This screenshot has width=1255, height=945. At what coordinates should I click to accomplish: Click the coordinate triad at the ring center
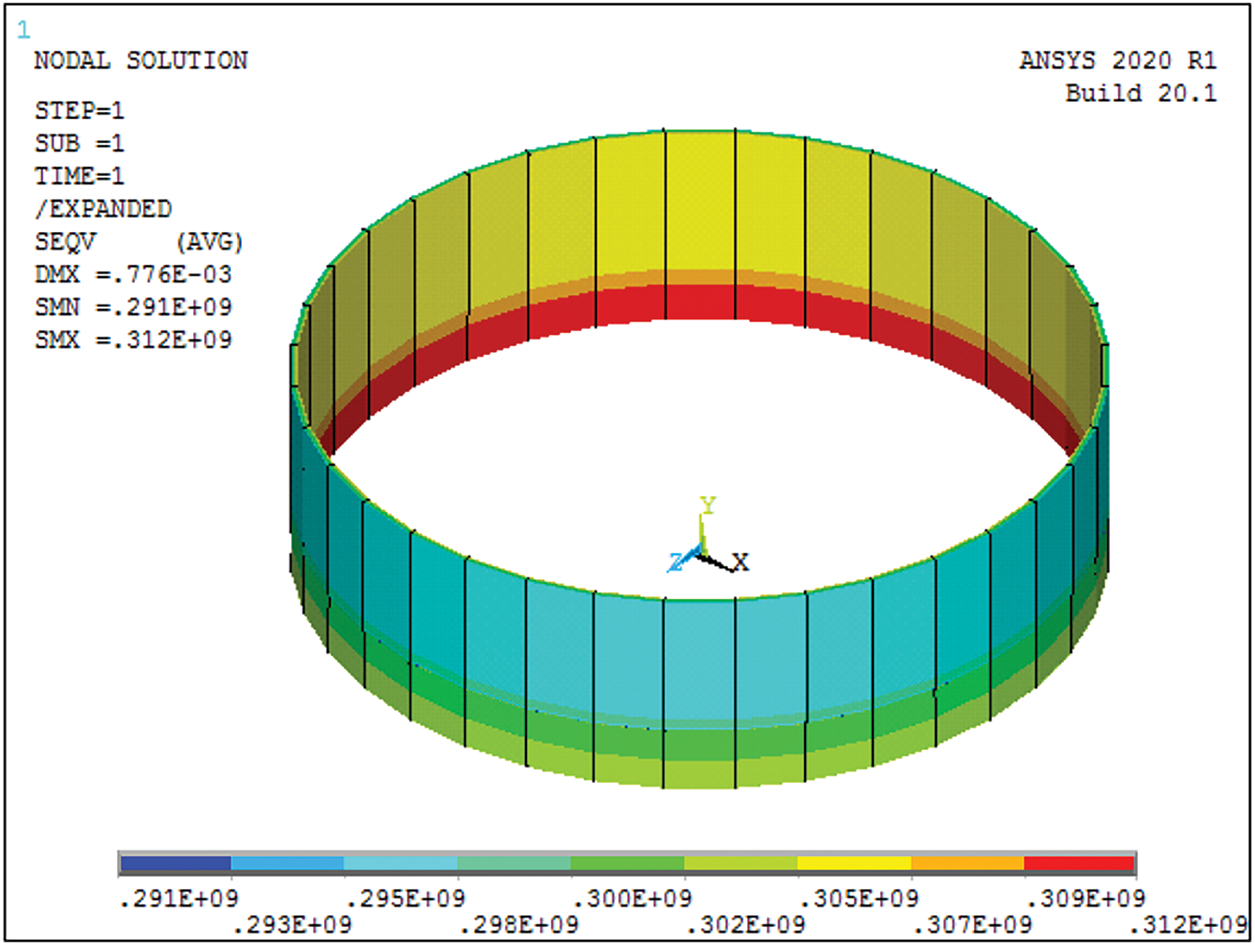coord(704,549)
